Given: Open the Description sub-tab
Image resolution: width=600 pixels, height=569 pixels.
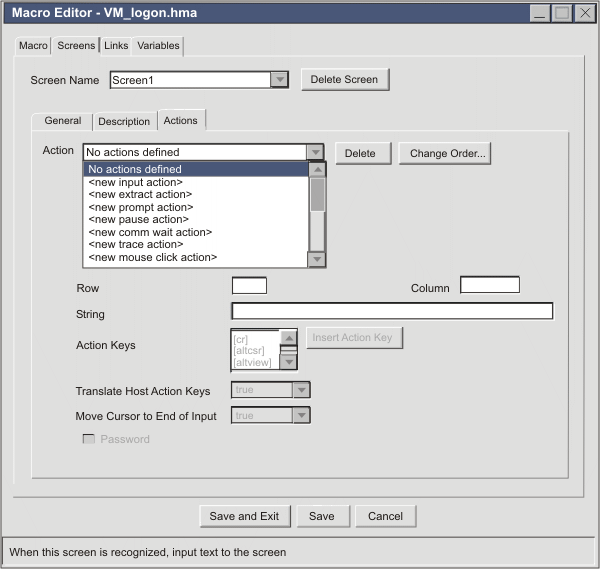Looking at the screenshot, I should click(x=124, y=122).
